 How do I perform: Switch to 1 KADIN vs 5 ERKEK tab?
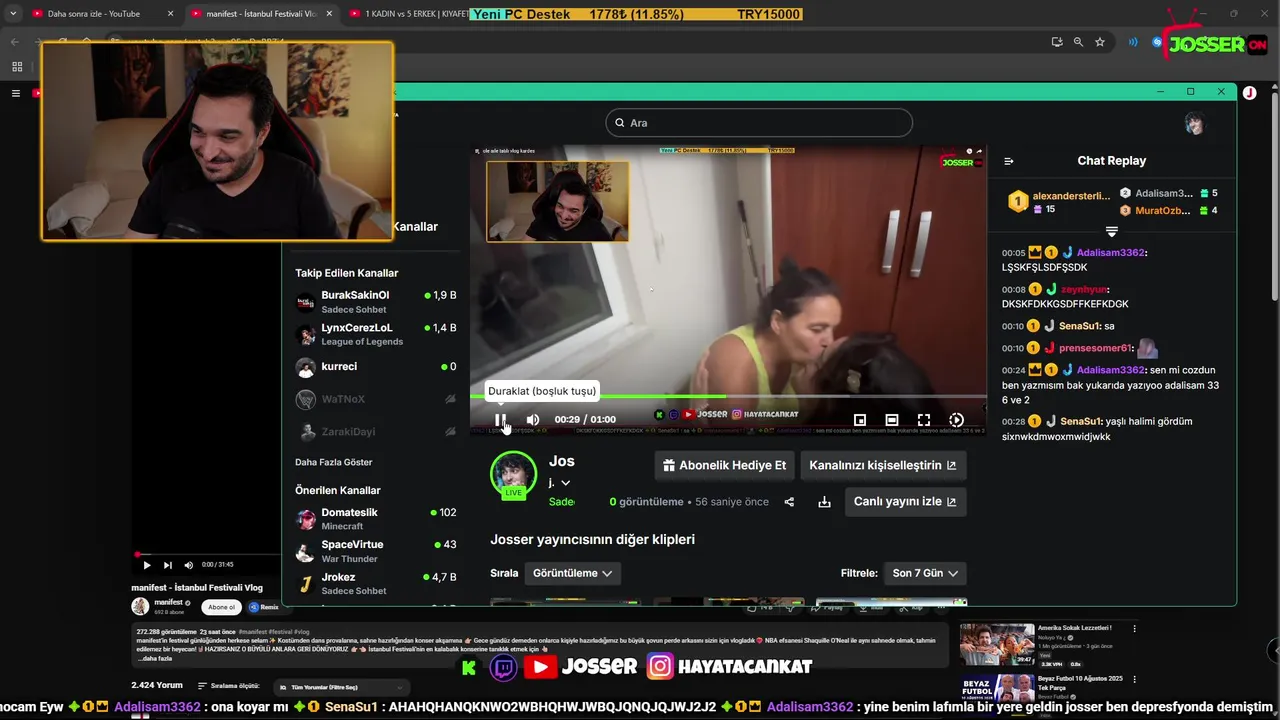pos(410,14)
